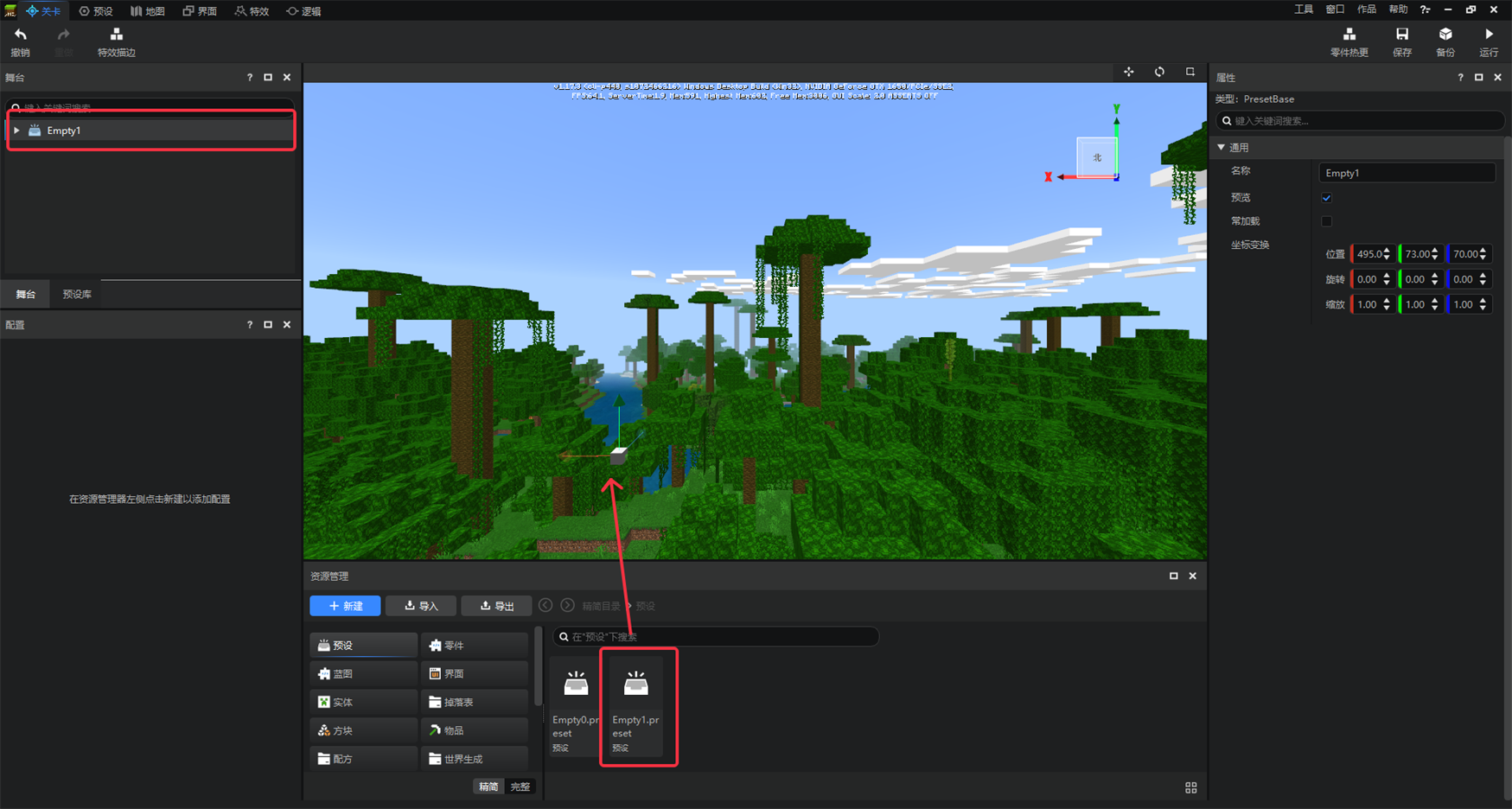Switch grid view icon in resource manager corner
1512x809 pixels.
[x=1190, y=787]
